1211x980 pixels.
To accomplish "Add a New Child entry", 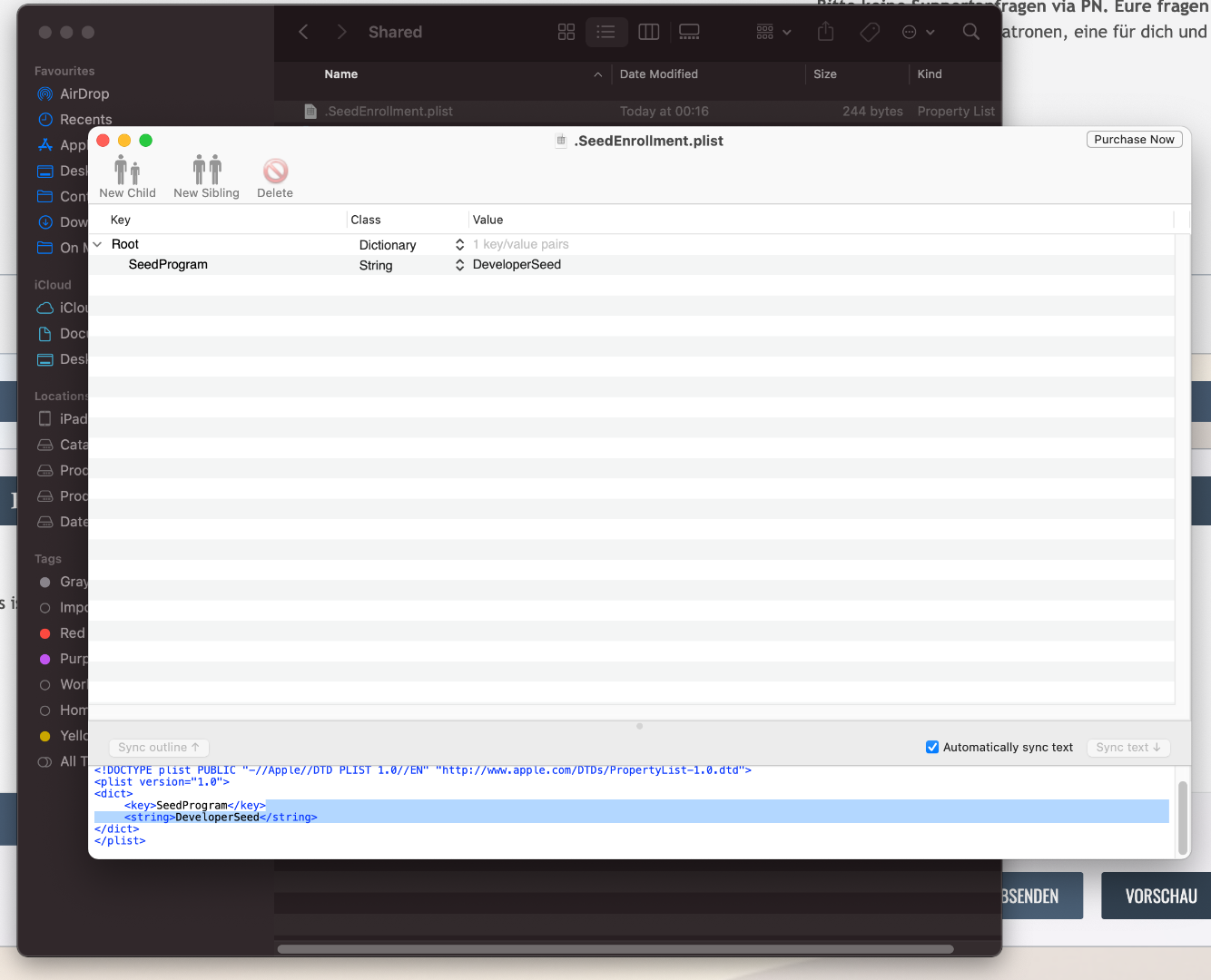I will coord(127,177).
